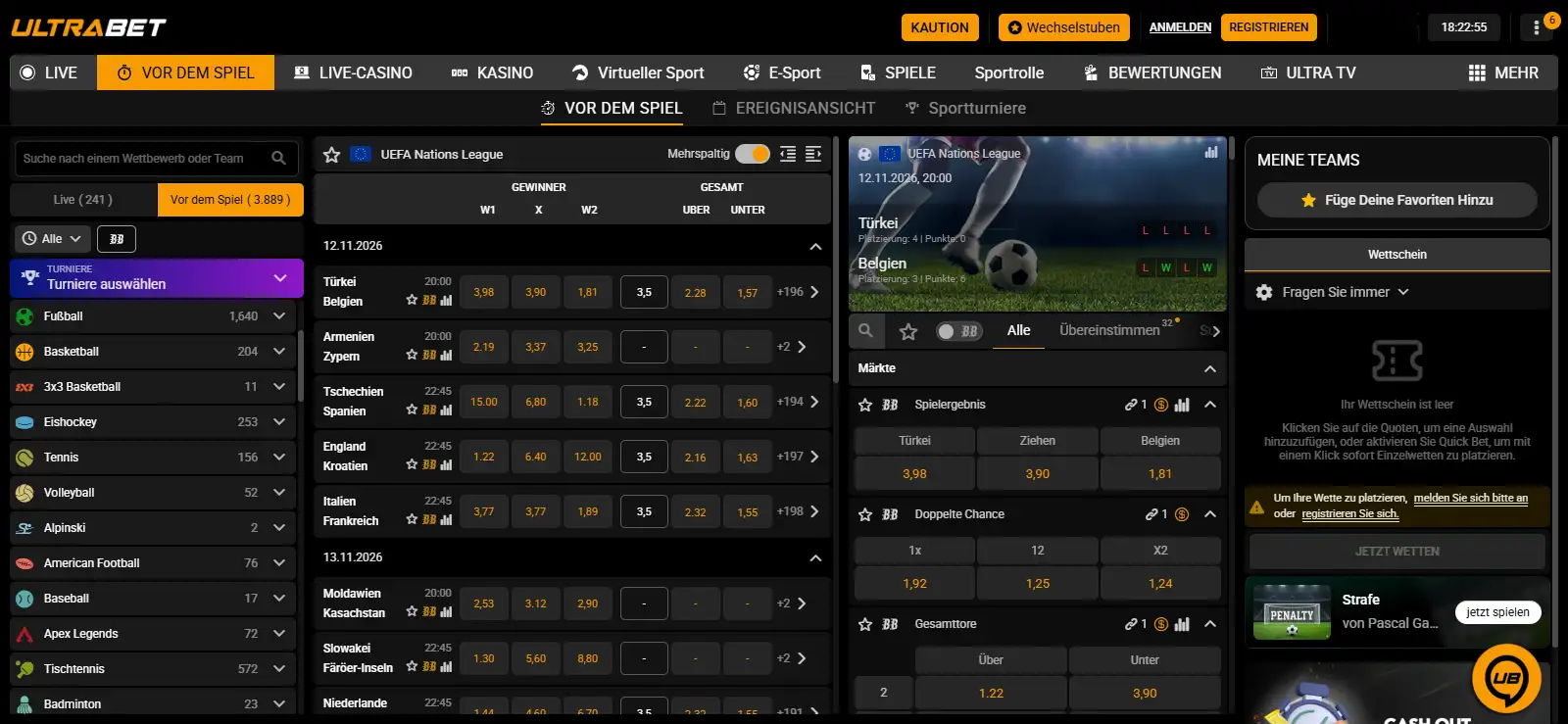The width and height of the screenshot is (1568, 724).
Task: Favorite the Türkei vs Belgien match
Action: pyautogui.click(x=412, y=300)
